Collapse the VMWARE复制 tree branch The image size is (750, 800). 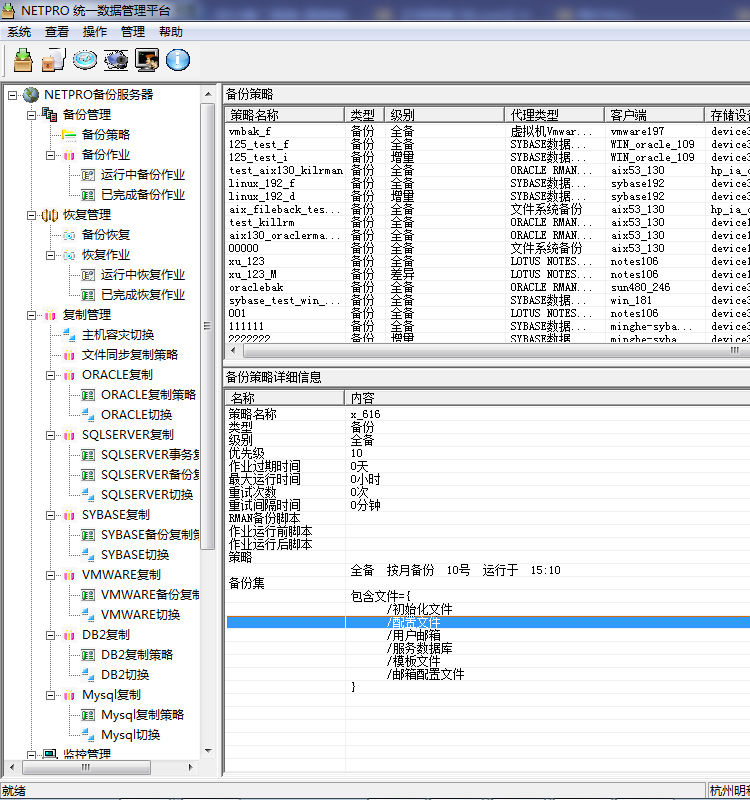coord(51,575)
